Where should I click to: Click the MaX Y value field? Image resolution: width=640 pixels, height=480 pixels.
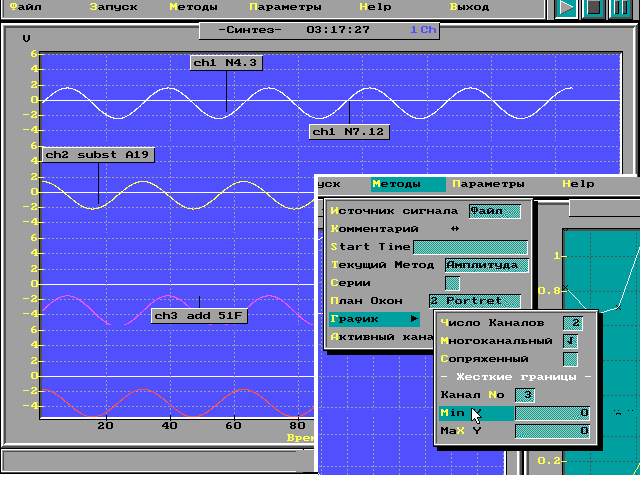552,431
